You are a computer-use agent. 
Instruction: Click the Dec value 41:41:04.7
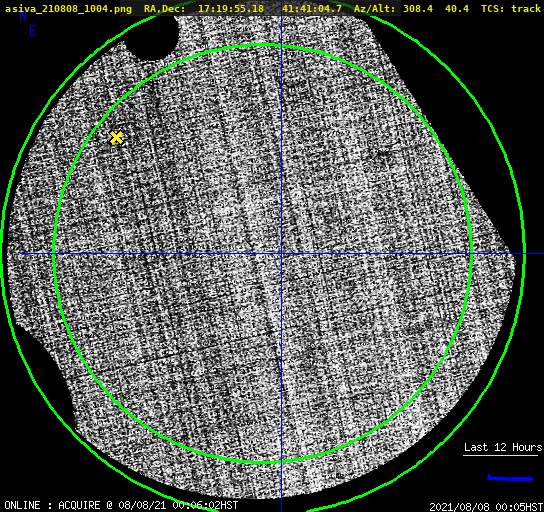tap(312, 9)
